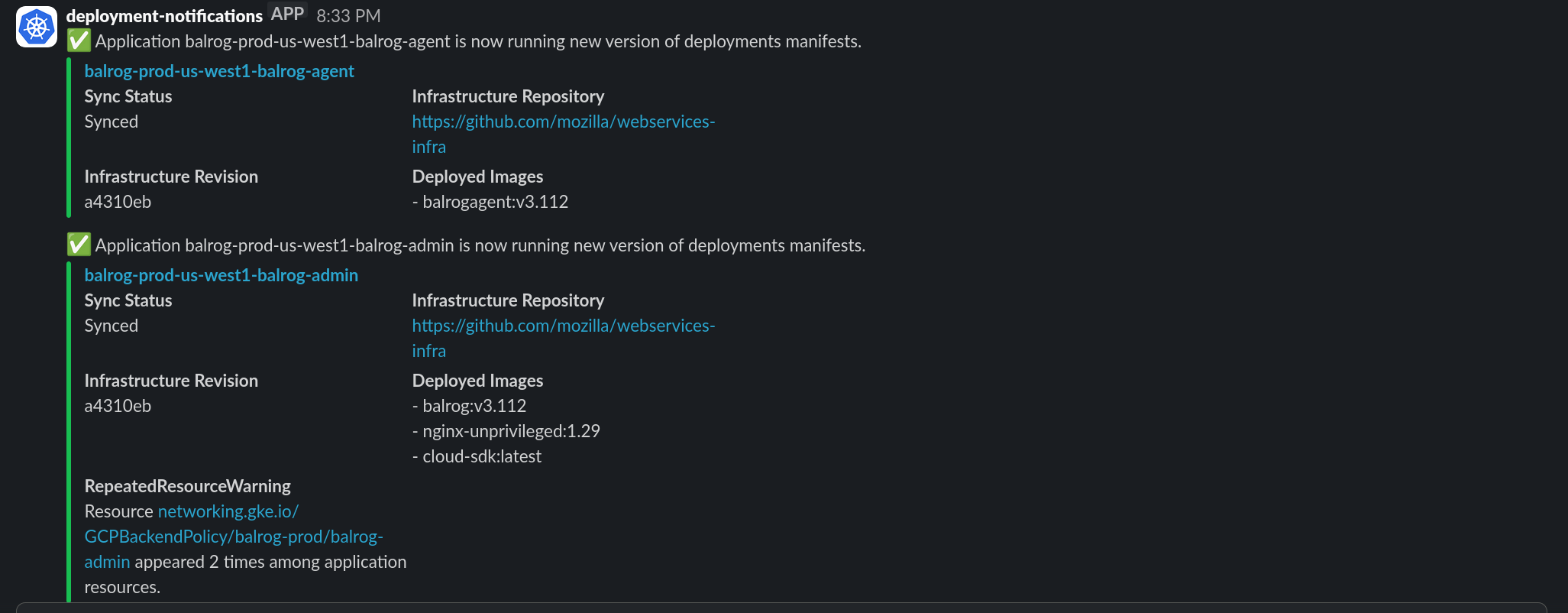Click the green checkmark emoji for balrog-admin message
The image size is (1568, 613).
tap(79, 245)
